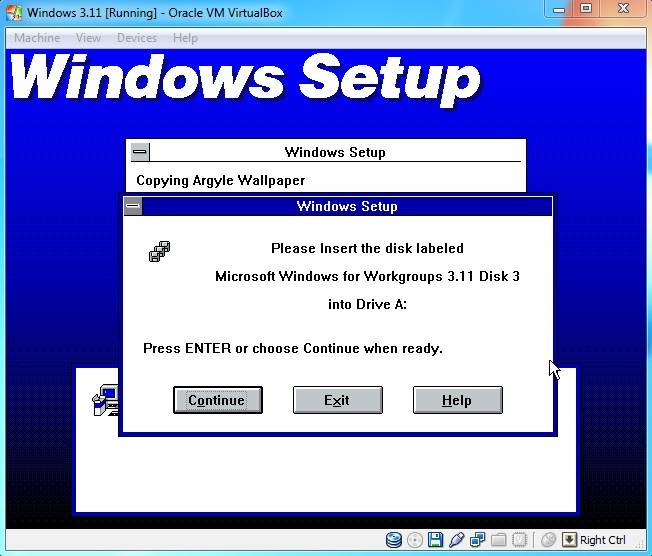Click the USB devices status icon
Image resolution: width=652 pixels, height=556 pixels.
[x=456, y=540]
